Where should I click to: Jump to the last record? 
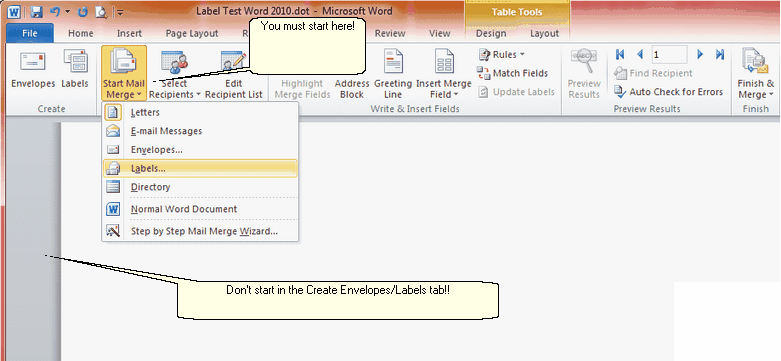719,54
